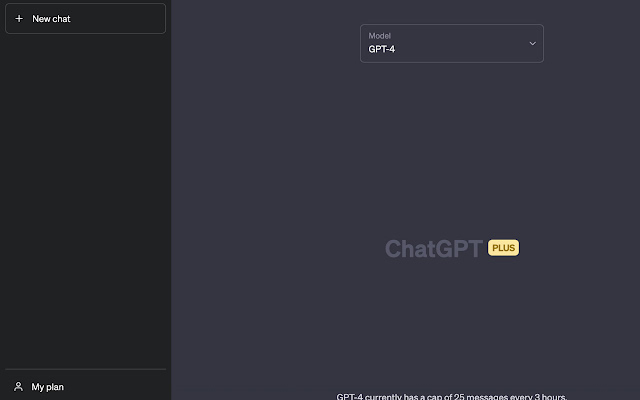
Task: Click the empty middle of the Model box
Action: [461, 43]
